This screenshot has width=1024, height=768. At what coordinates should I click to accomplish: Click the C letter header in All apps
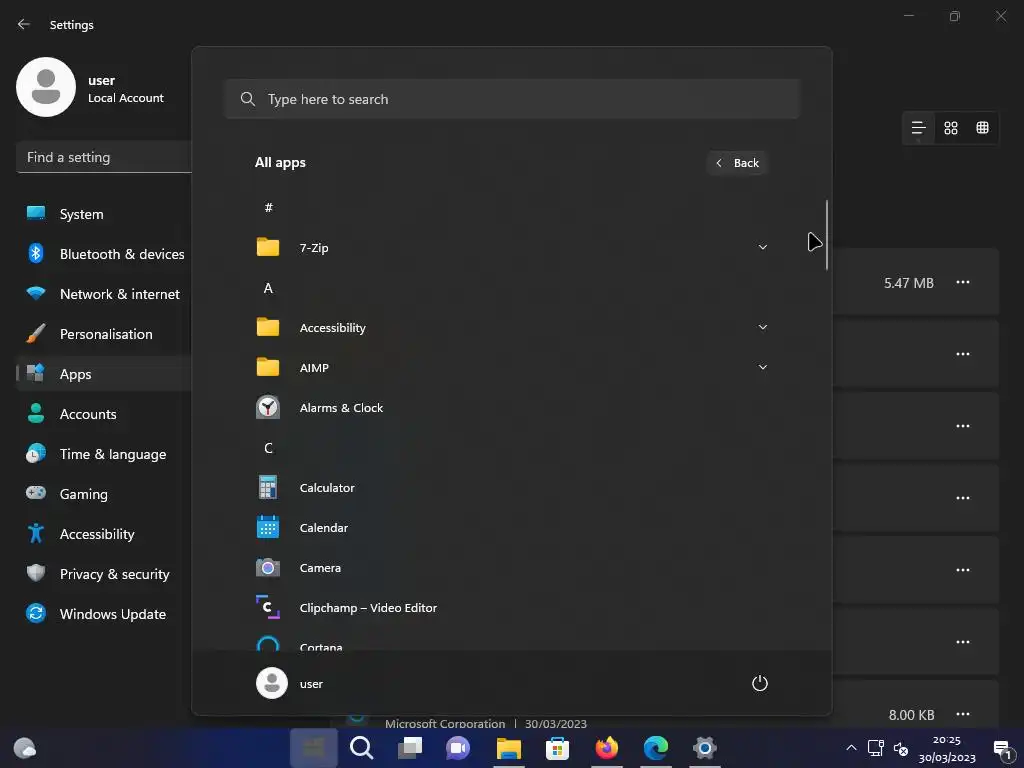pos(268,448)
